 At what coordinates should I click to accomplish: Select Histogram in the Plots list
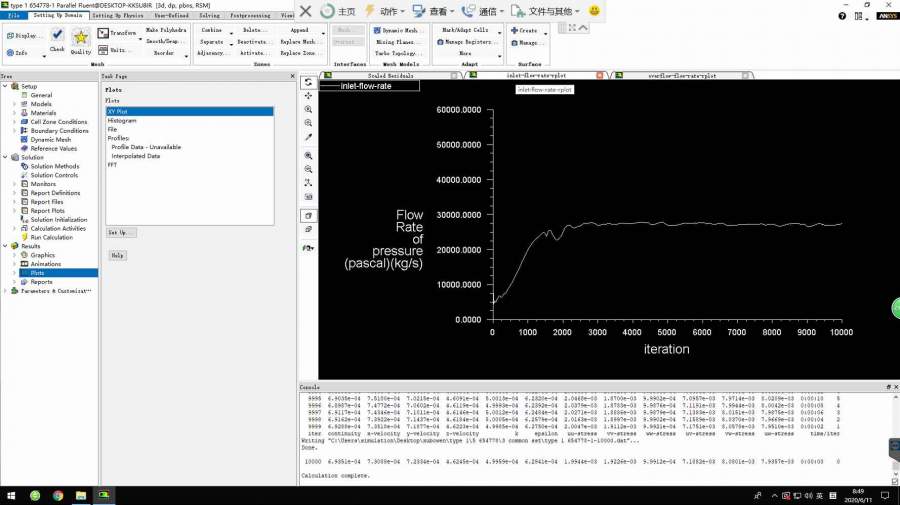122,120
